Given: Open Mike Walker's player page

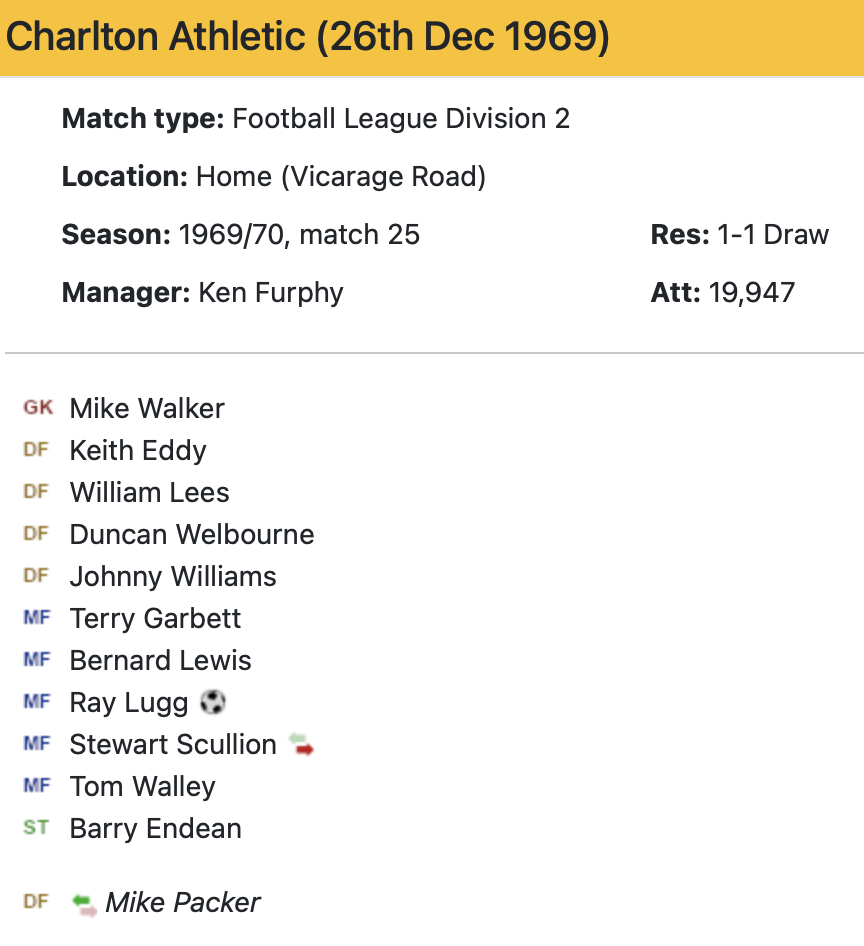Looking at the screenshot, I should pyautogui.click(x=147, y=408).
